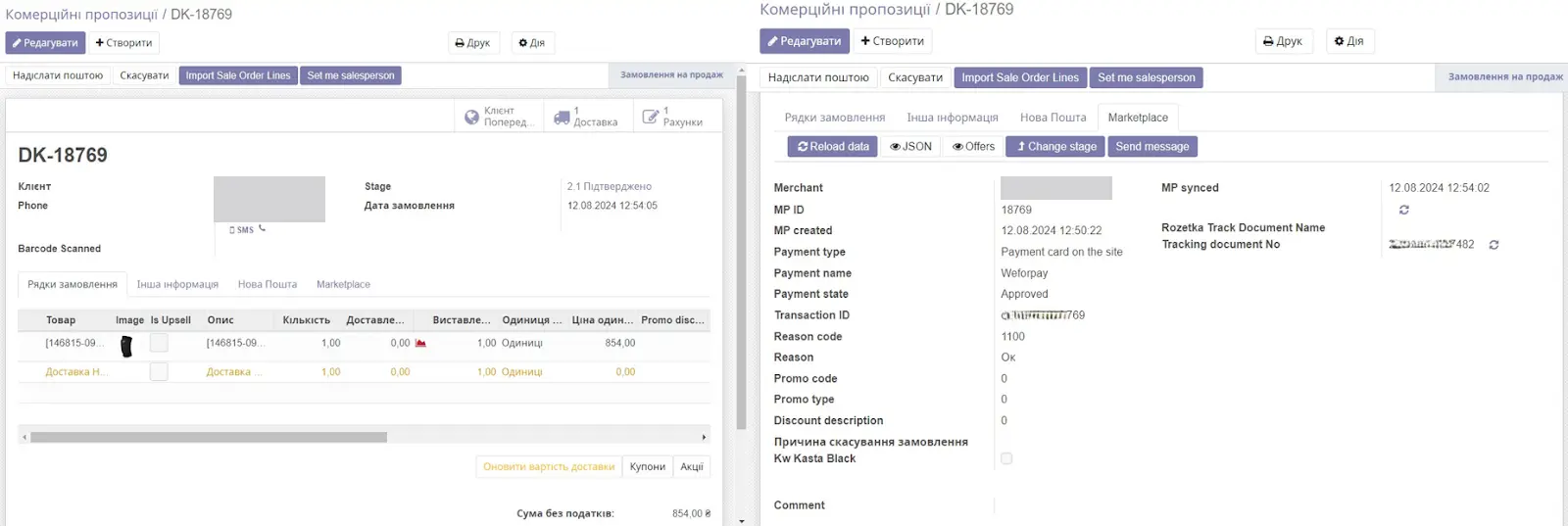Image resolution: width=1568 pixels, height=526 pixels.
Task: Select Інша інформація tab in right panel
Action: [x=953, y=118]
